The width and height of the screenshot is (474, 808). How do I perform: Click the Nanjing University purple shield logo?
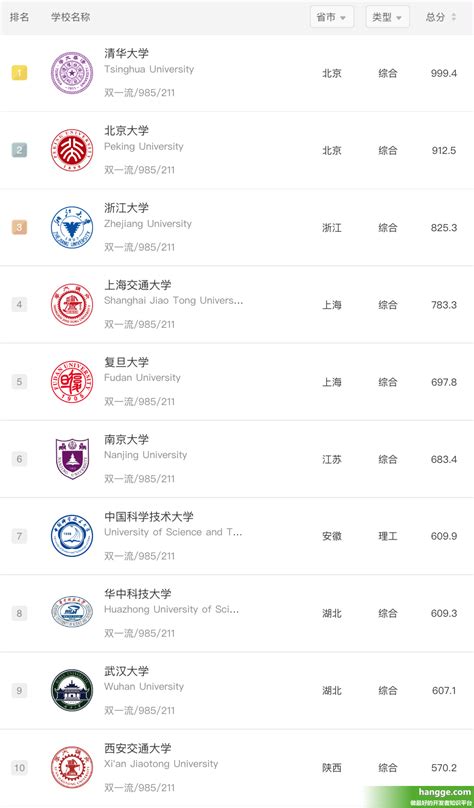pyautogui.click(x=72, y=459)
